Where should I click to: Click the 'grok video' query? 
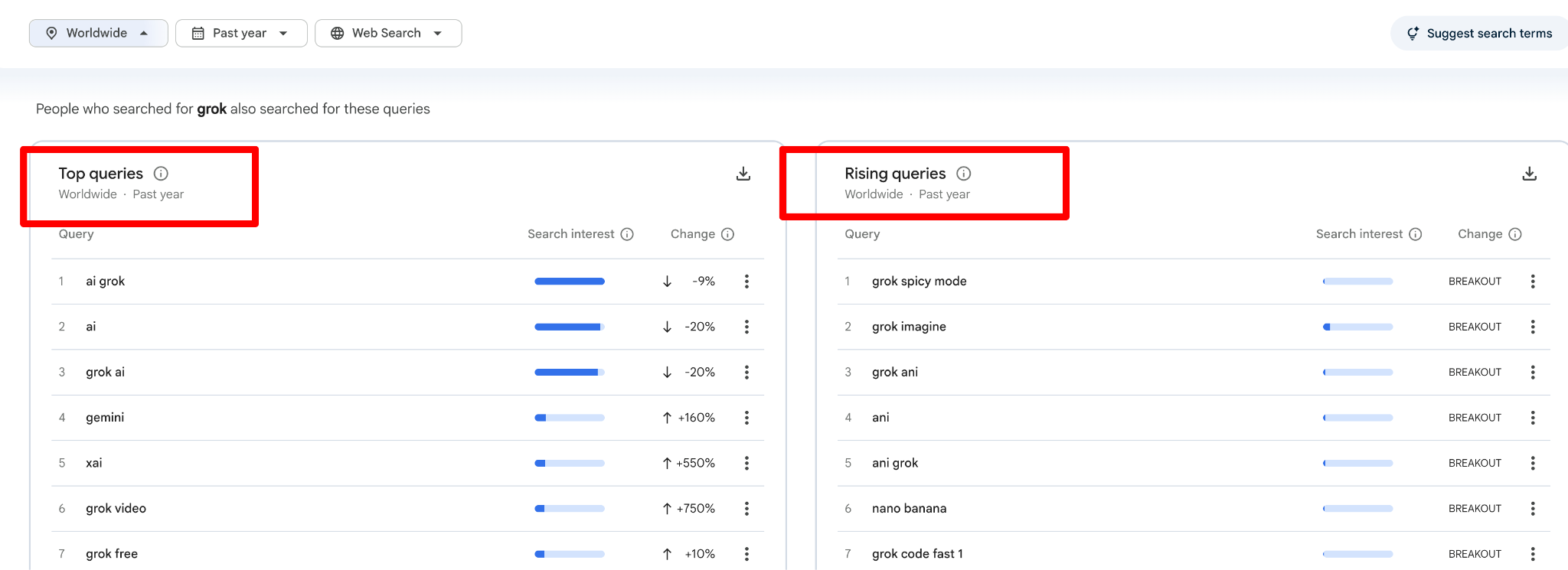[x=116, y=509]
